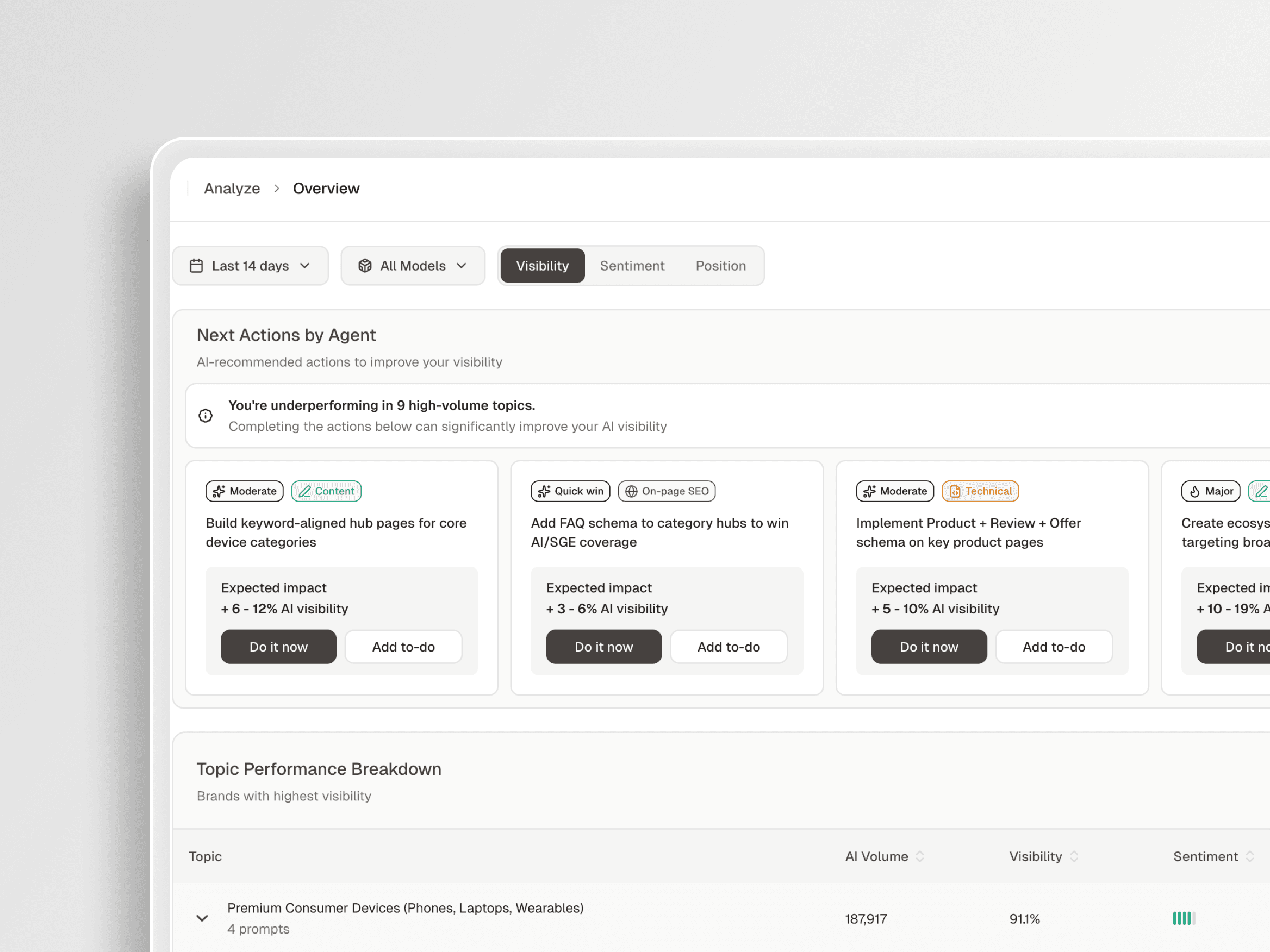Click Do it now for hub pages action
Viewport: 1270px width, 952px height.
(x=278, y=647)
